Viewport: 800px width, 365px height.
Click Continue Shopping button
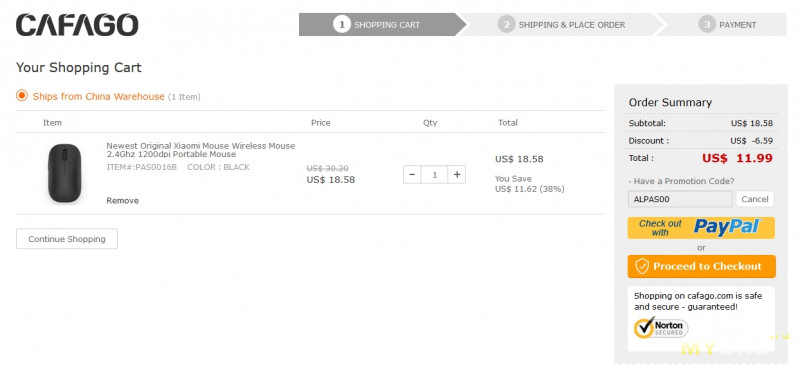(67, 239)
